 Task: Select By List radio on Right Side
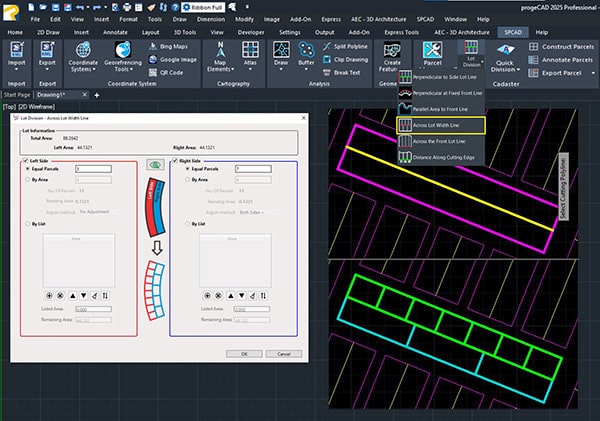[188, 224]
